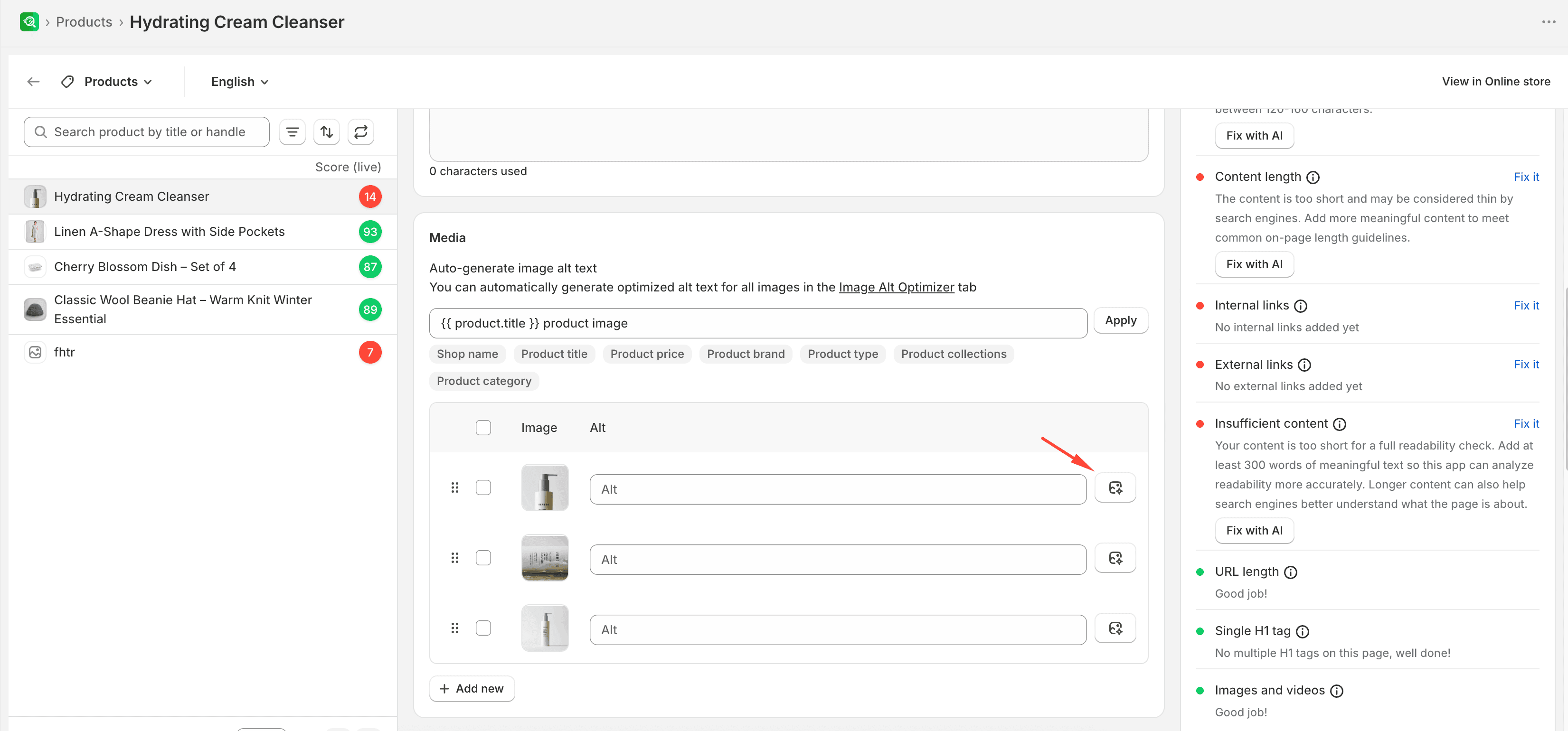The image size is (1568, 731).
Task: Click Products in the breadcrumb
Action: [x=84, y=22]
